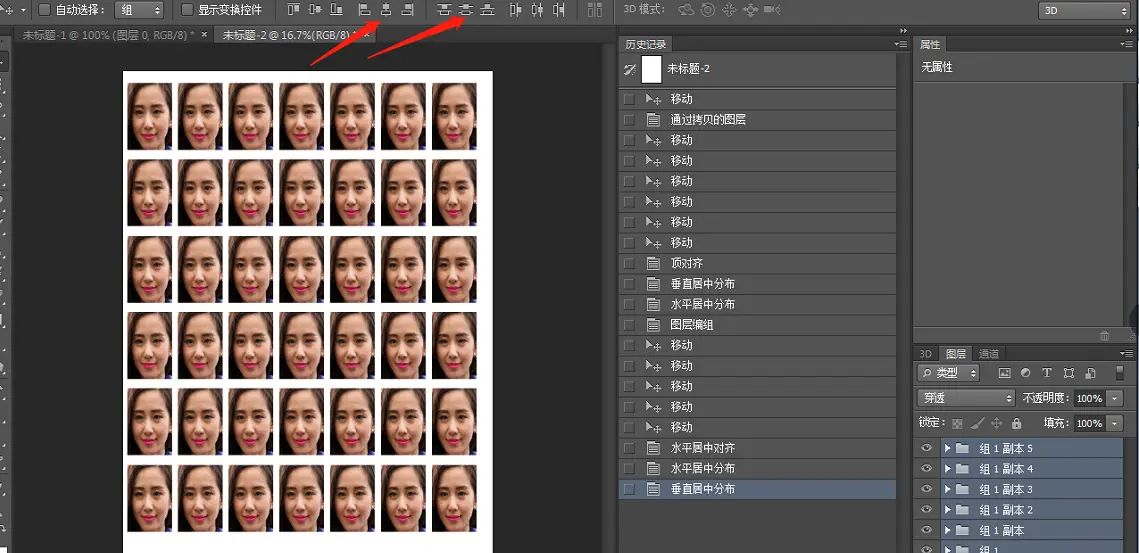The image size is (1139, 553).
Task: Filter layers by pixel layers icon
Action: 1005,373
